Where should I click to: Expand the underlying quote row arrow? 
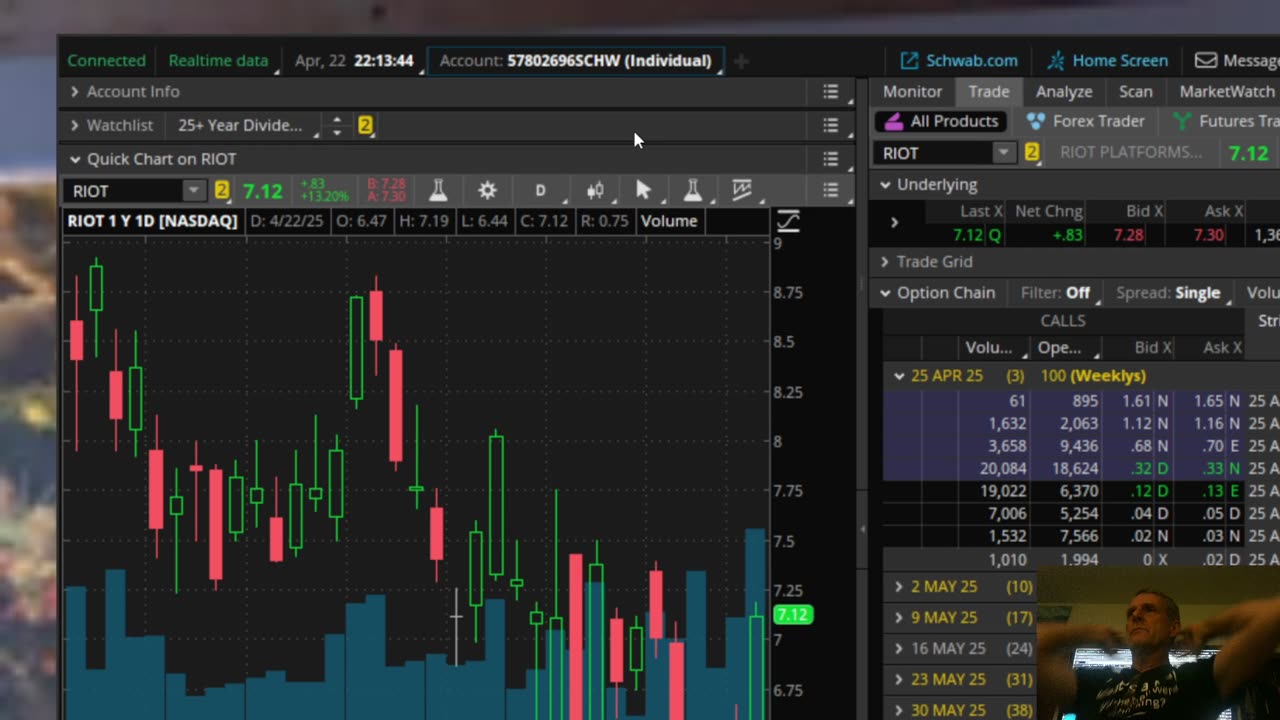(894, 222)
